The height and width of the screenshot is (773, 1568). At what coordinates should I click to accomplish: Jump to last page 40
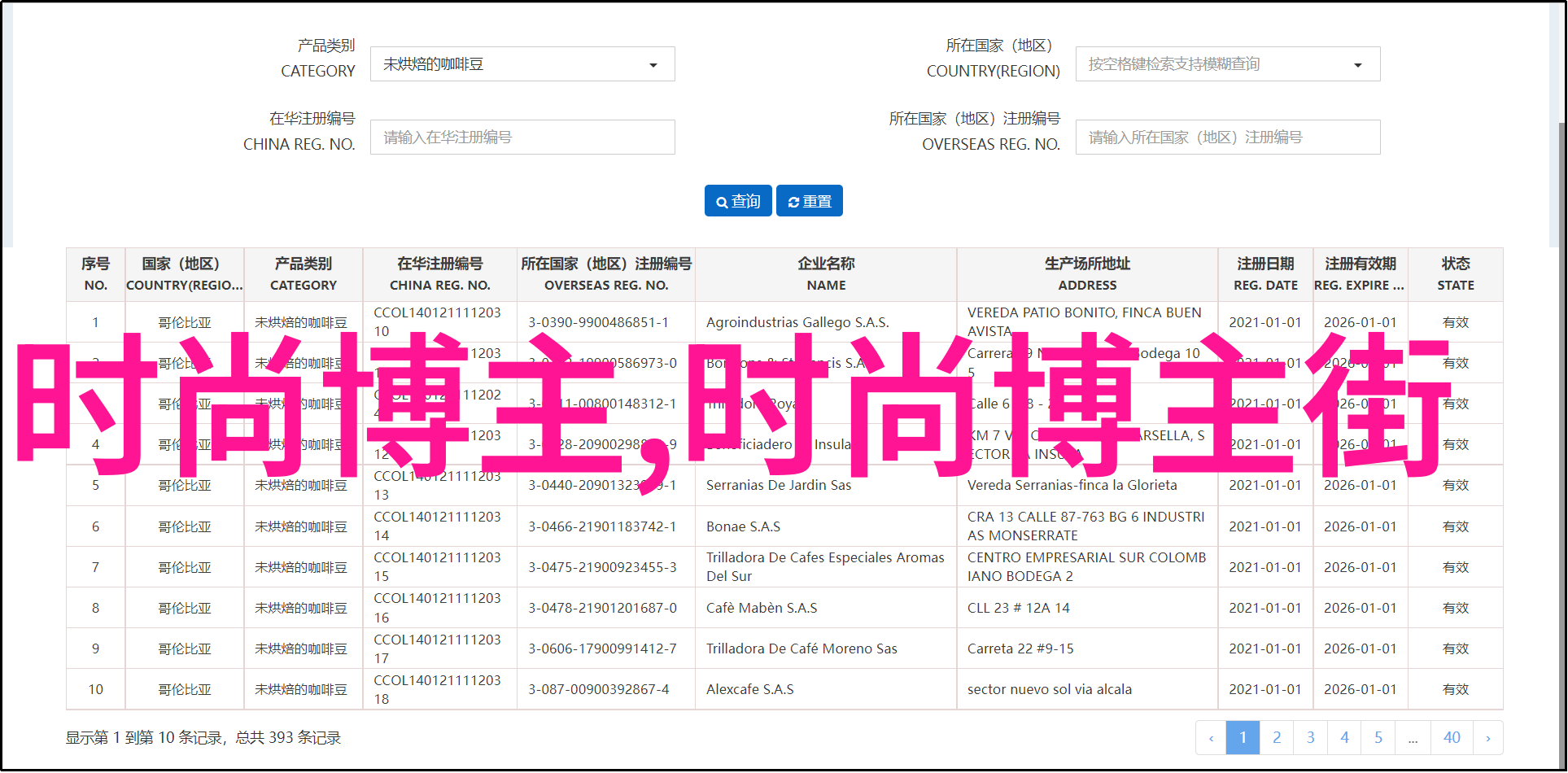coord(1452,738)
